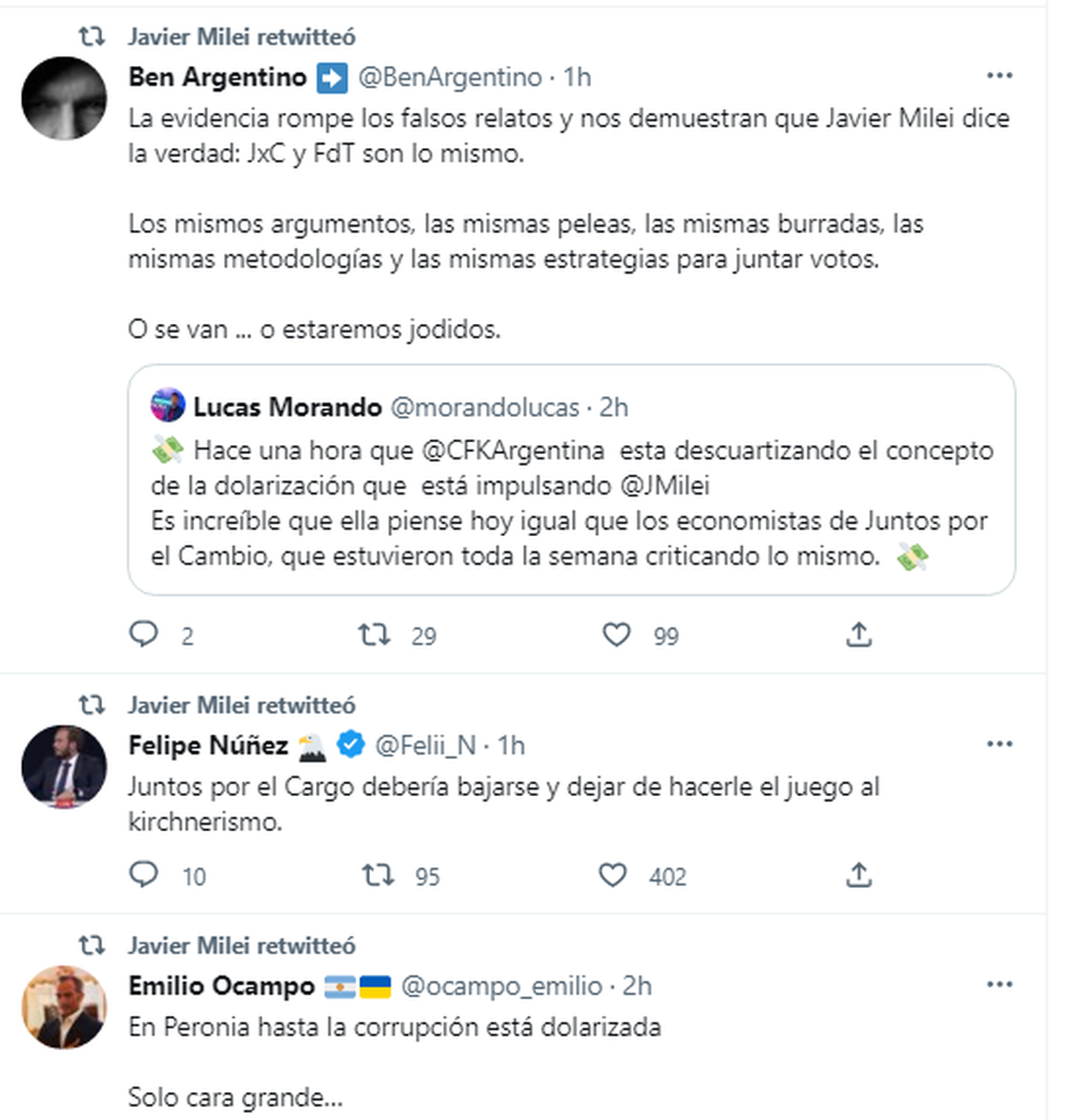The image size is (1083, 1120).
Task: Toggle like on the quoted Lucas Morando tweet
Action: [617, 635]
